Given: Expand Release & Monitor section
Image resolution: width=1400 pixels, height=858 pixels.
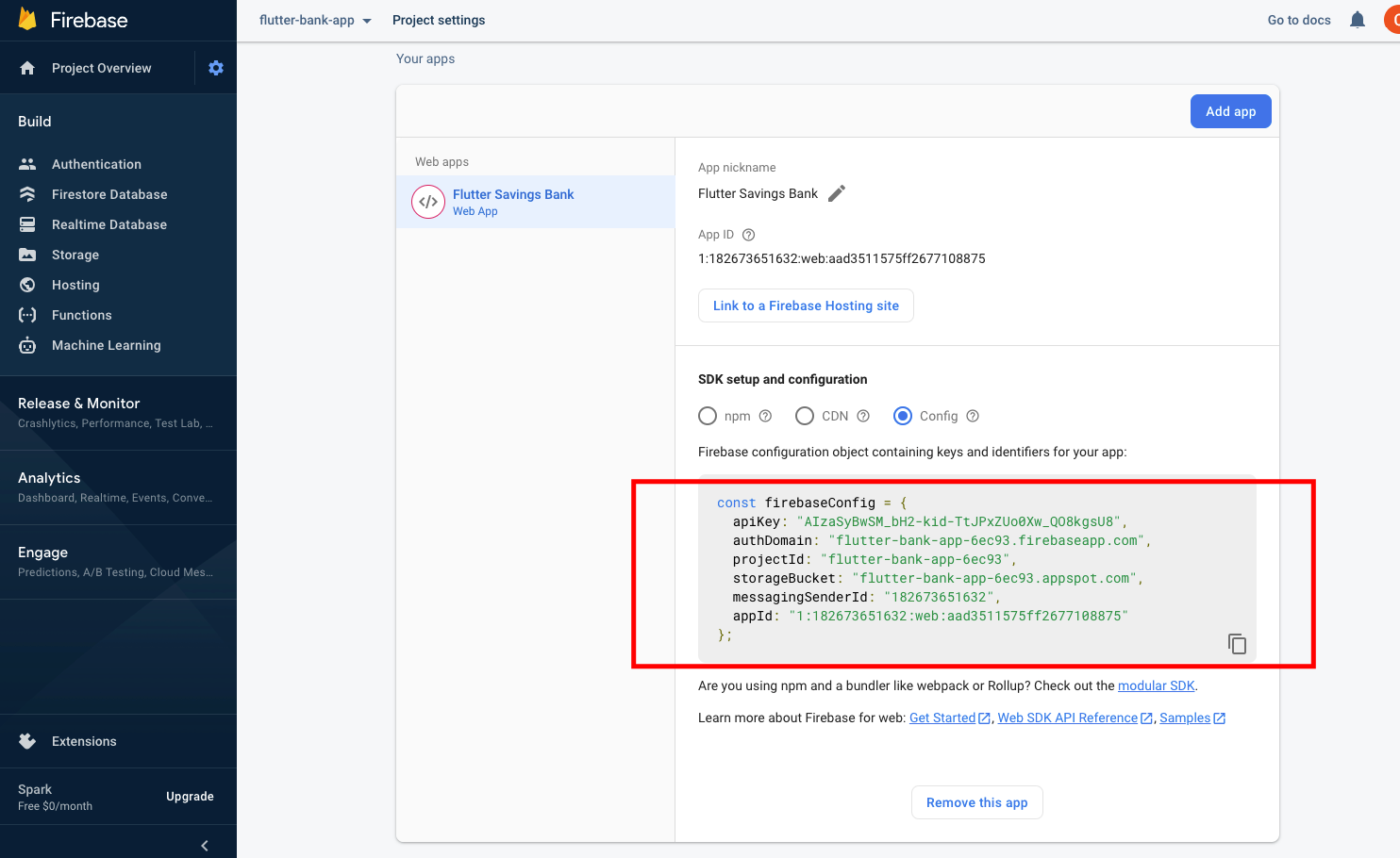Looking at the screenshot, I should [118, 412].
